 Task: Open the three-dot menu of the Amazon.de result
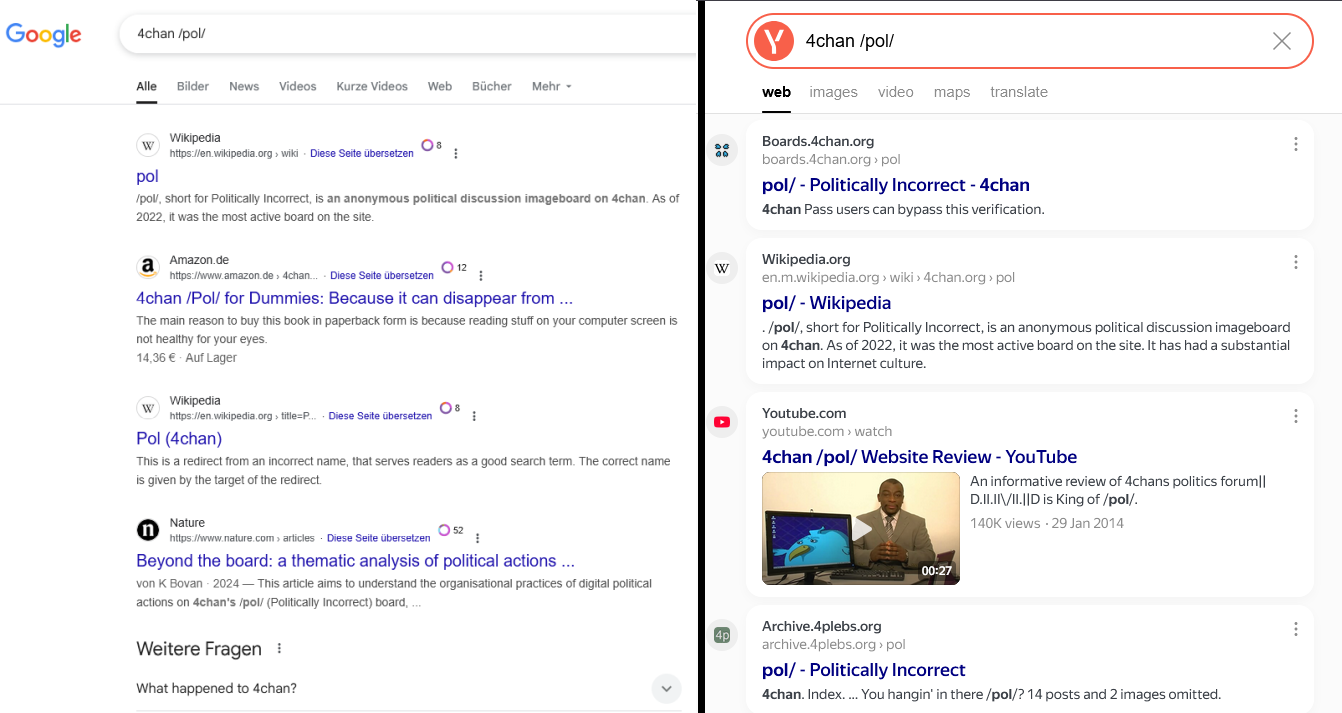(x=481, y=275)
